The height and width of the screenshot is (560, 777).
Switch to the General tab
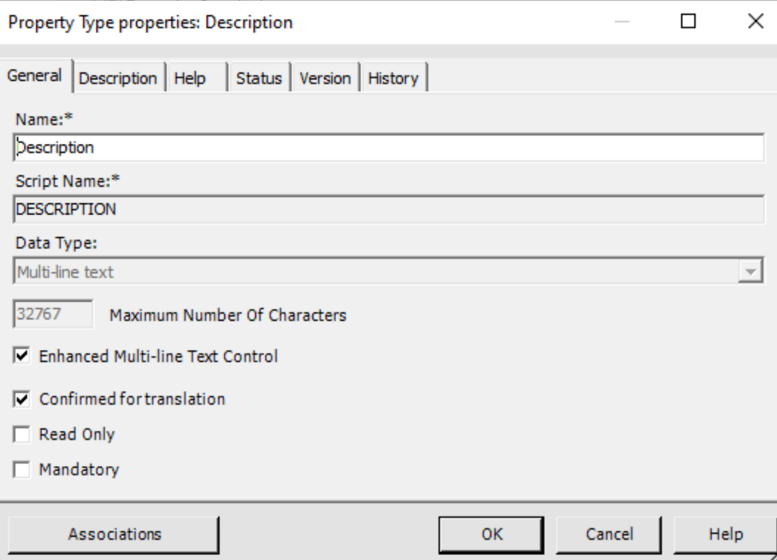pos(35,76)
